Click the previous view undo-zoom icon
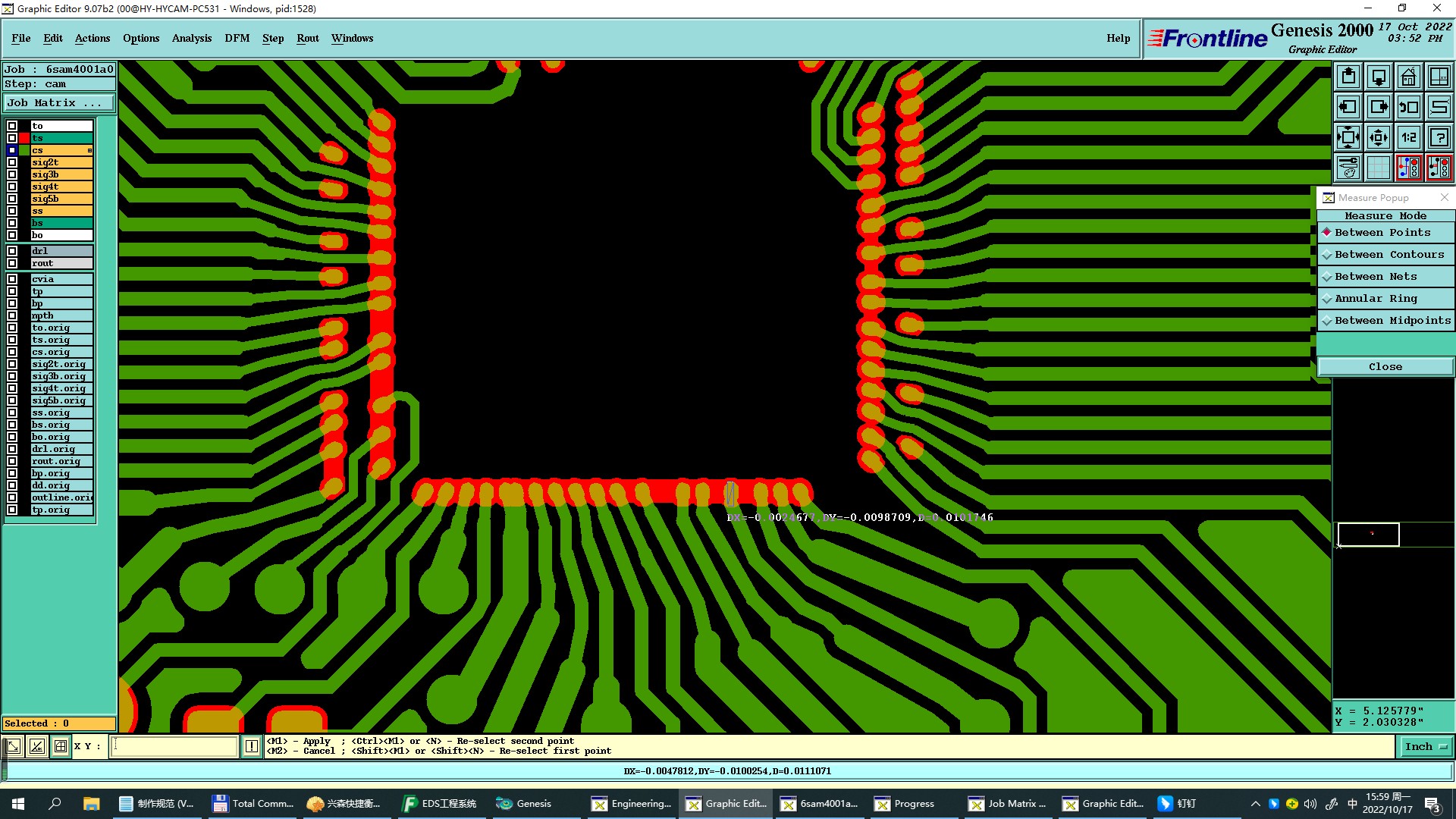Image resolution: width=1456 pixels, height=819 pixels. pyautogui.click(x=1408, y=107)
